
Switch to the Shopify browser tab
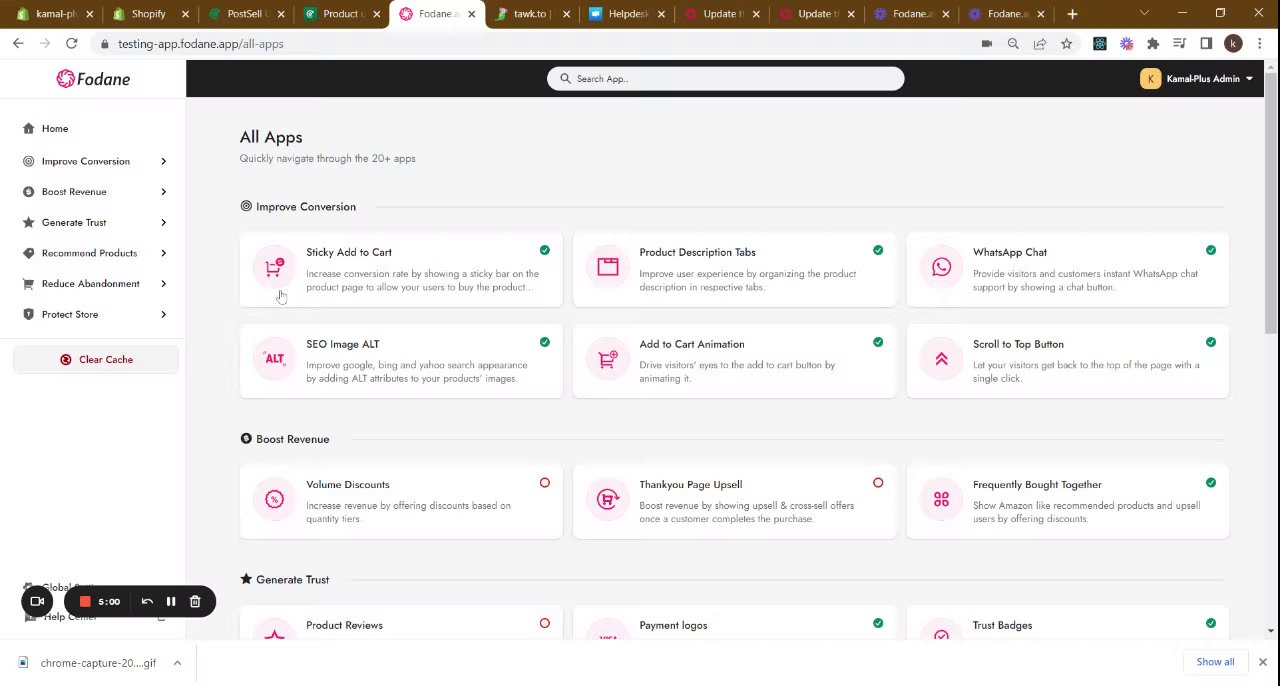(x=147, y=14)
